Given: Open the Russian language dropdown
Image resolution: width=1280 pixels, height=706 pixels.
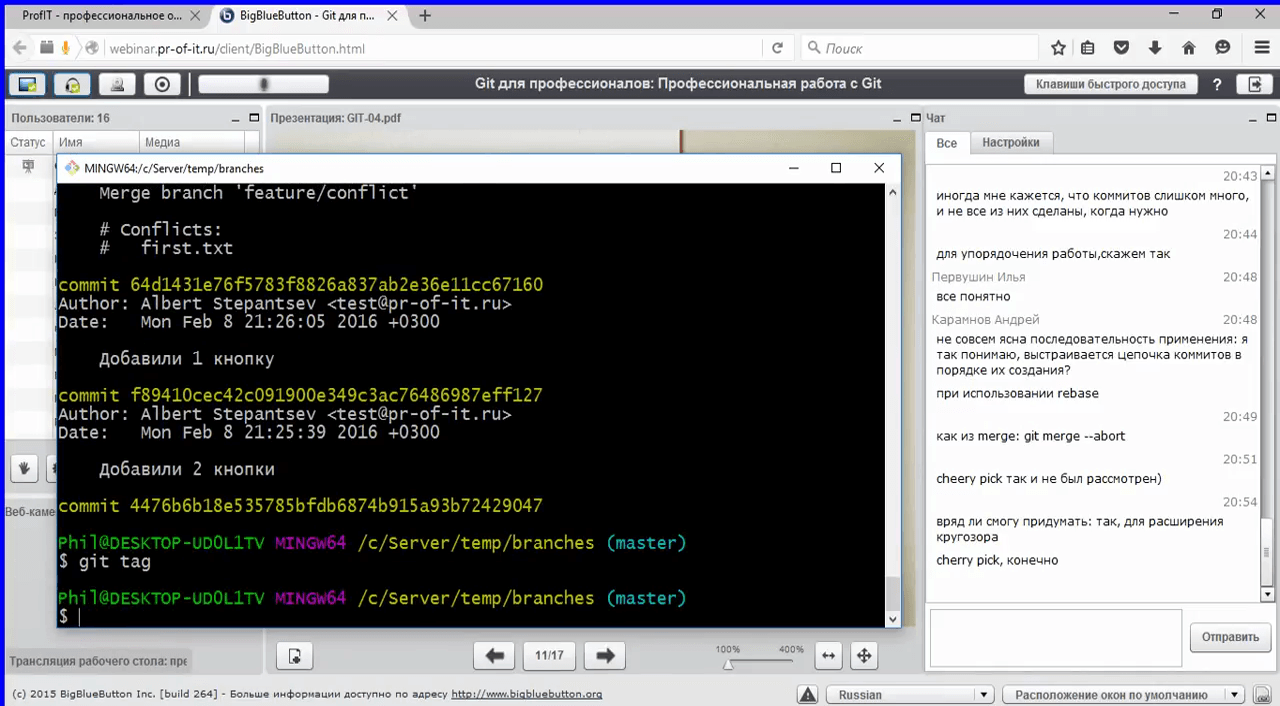Looking at the screenshot, I should (909, 695).
